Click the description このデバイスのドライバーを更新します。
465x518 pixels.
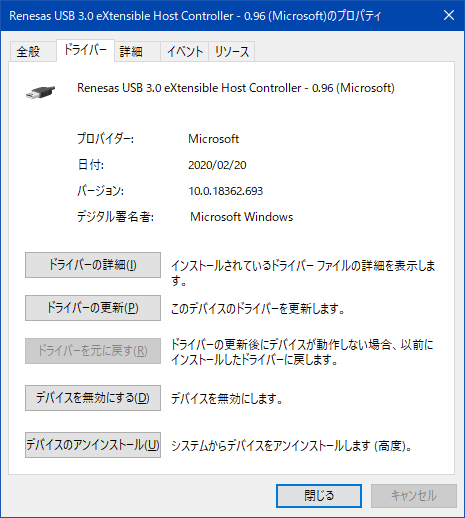(258, 308)
